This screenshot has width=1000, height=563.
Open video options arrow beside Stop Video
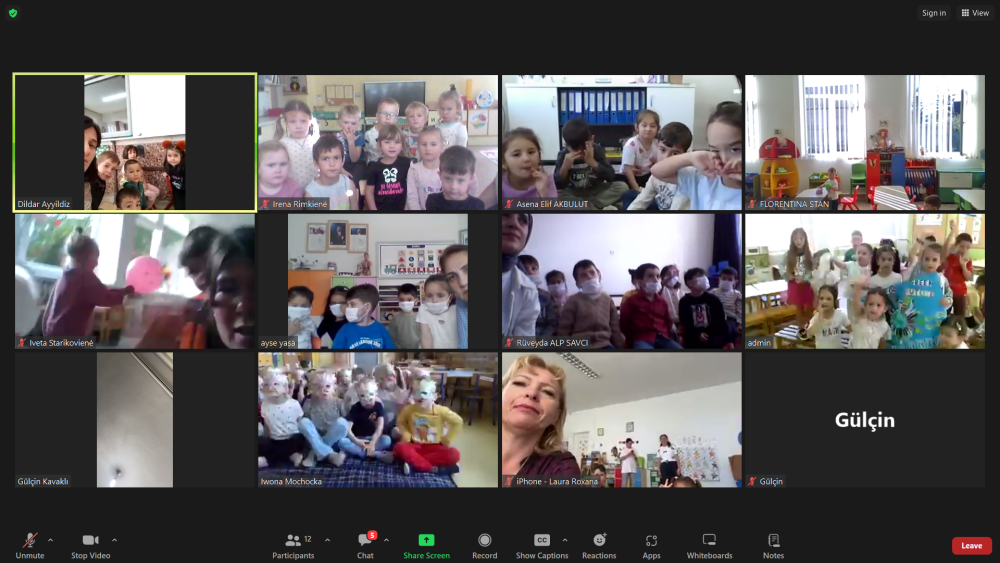point(114,540)
